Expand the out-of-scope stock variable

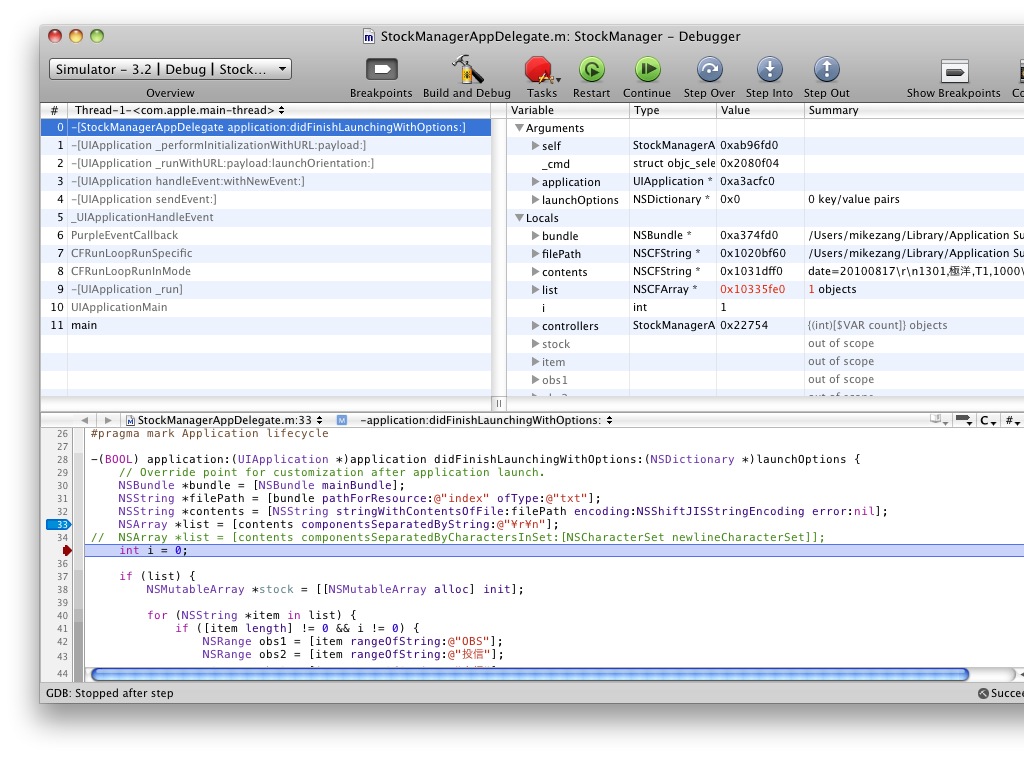535,343
